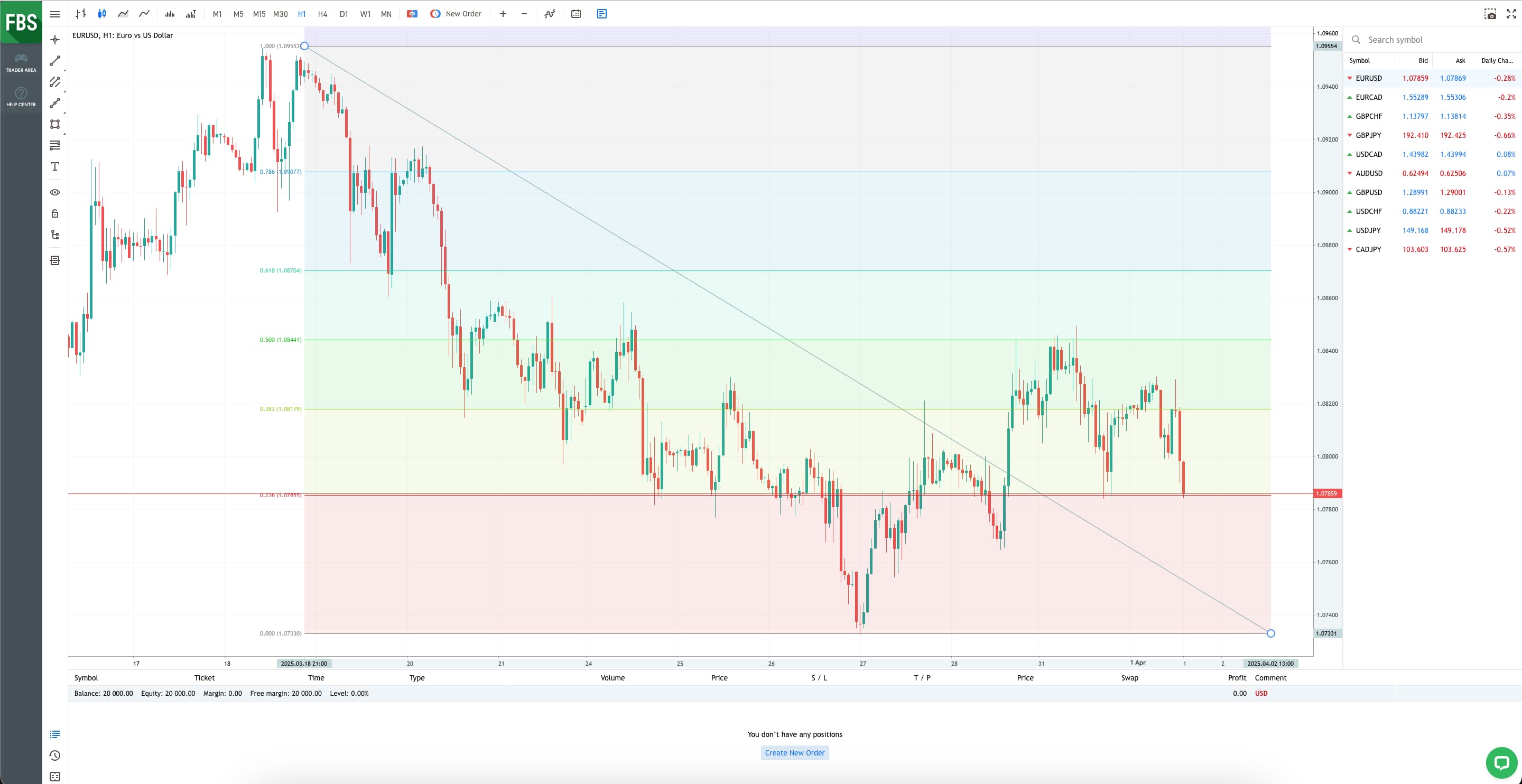The height and width of the screenshot is (784, 1522).
Task: Toggle tick volumes display icon
Action: (170, 14)
